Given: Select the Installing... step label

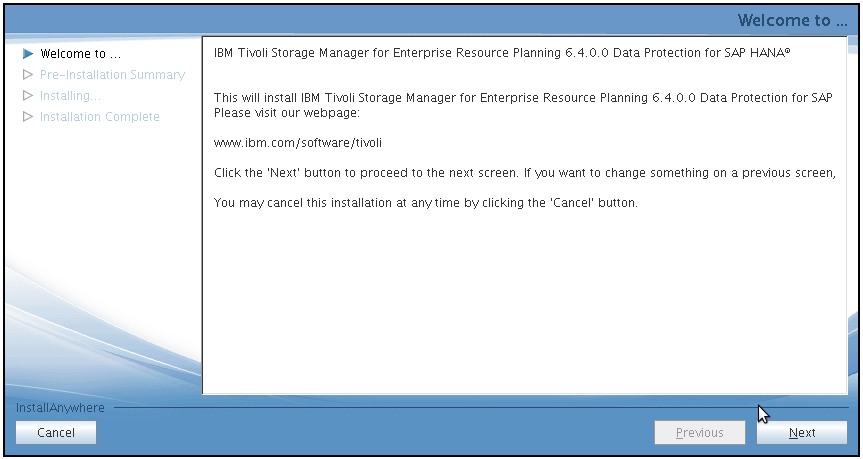Looking at the screenshot, I should (70, 96).
